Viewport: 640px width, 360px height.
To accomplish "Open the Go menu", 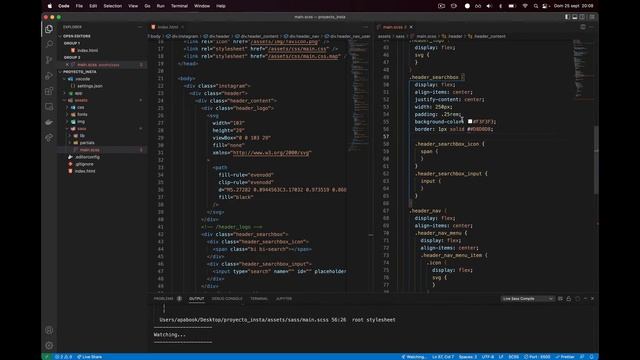I will (x=147, y=6).
